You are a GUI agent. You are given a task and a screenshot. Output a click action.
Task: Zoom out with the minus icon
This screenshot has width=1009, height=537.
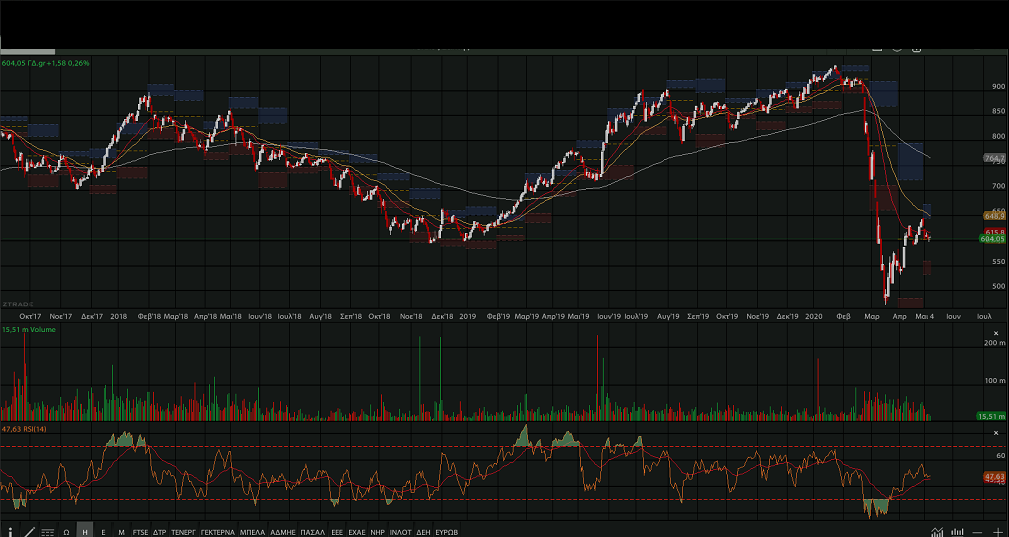(x=977, y=531)
